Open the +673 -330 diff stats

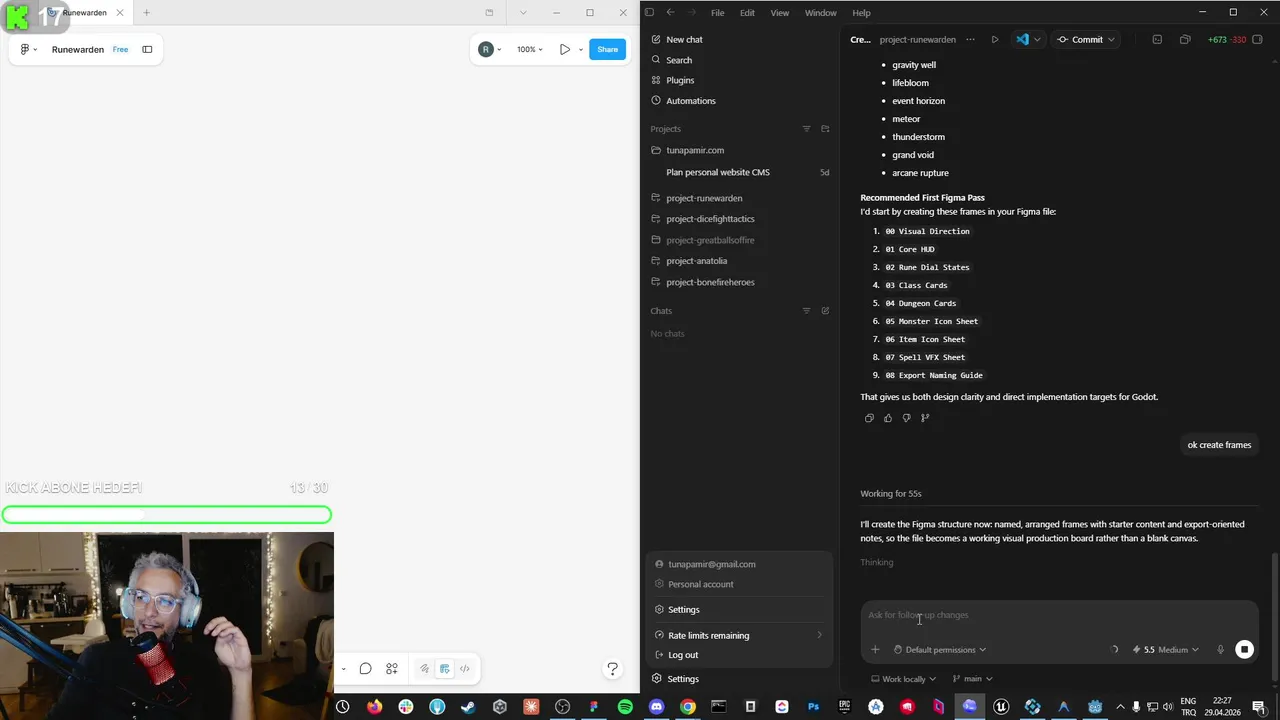pyautogui.click(x=1227, y=40)
